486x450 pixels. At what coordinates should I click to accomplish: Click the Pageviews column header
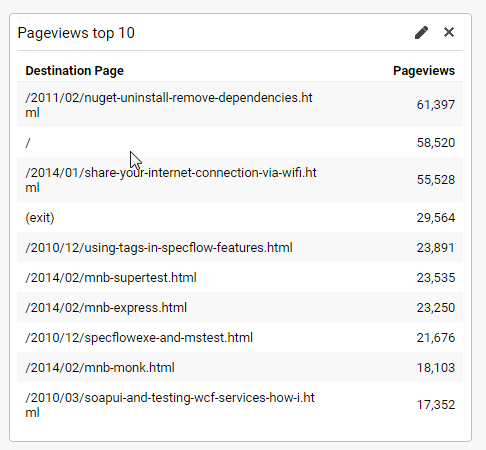click(x=424, y=71)
